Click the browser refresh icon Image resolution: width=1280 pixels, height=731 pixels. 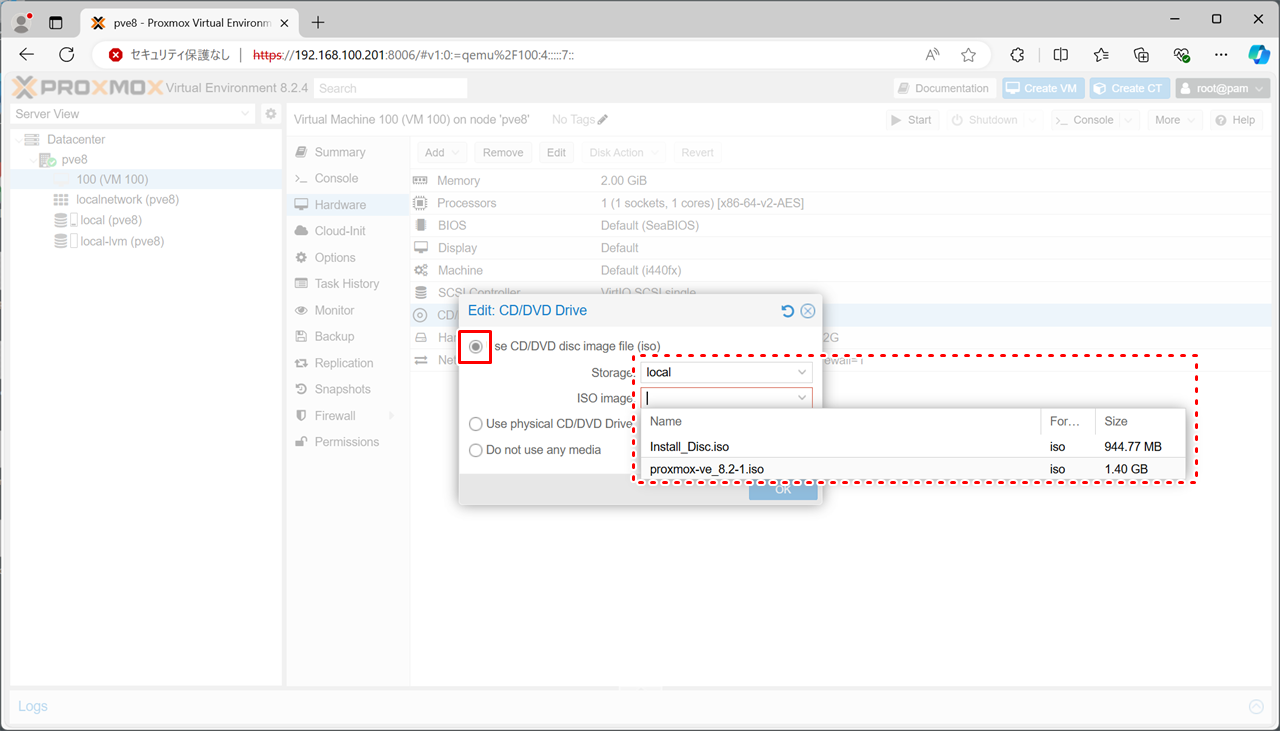point(67,55)
